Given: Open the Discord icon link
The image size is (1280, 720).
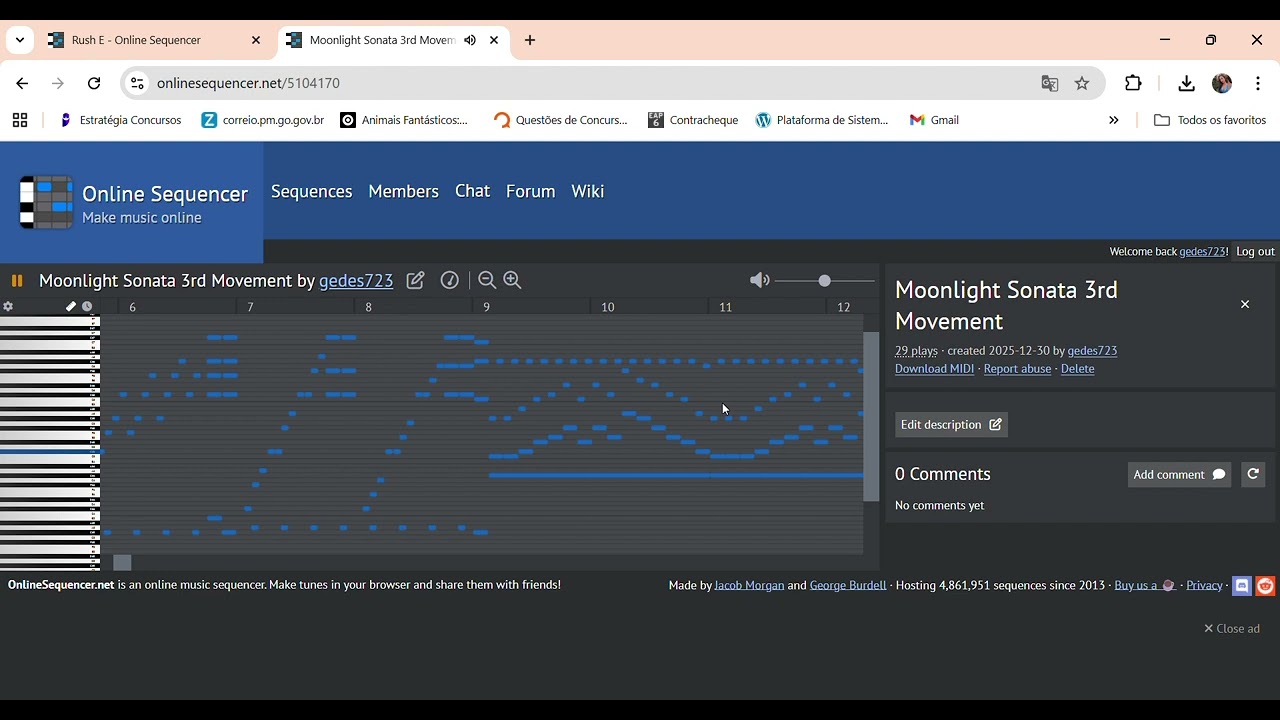Looking at the screenshot, I should 1242,586.
